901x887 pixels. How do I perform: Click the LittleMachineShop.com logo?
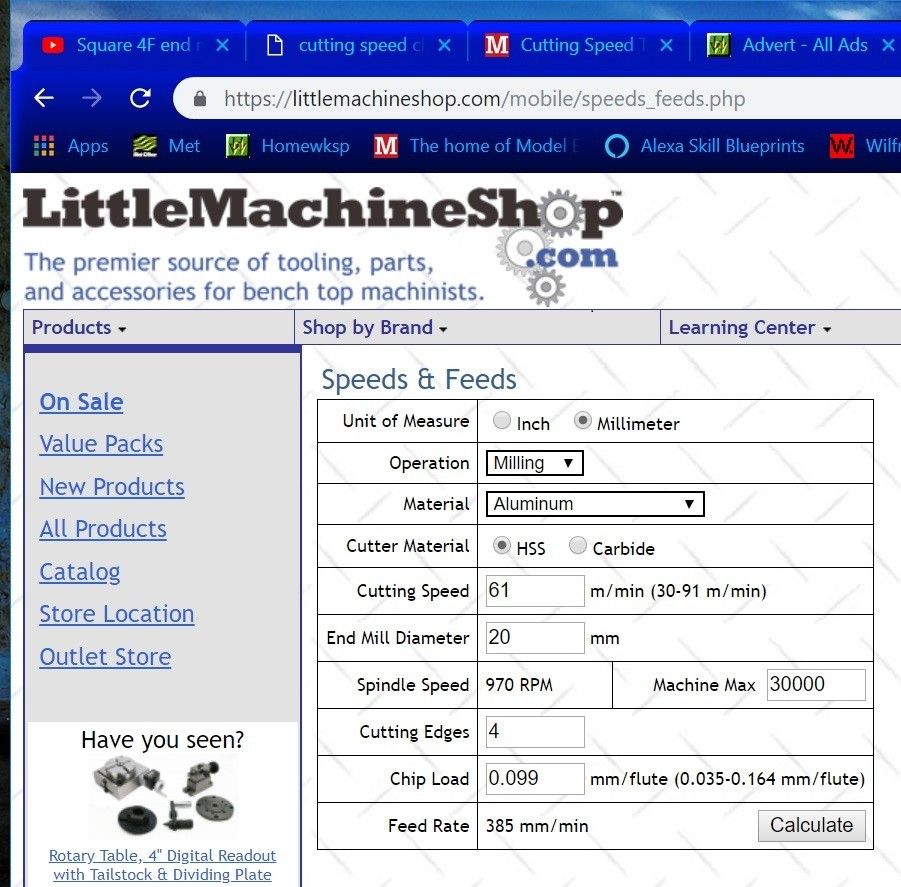322,246
